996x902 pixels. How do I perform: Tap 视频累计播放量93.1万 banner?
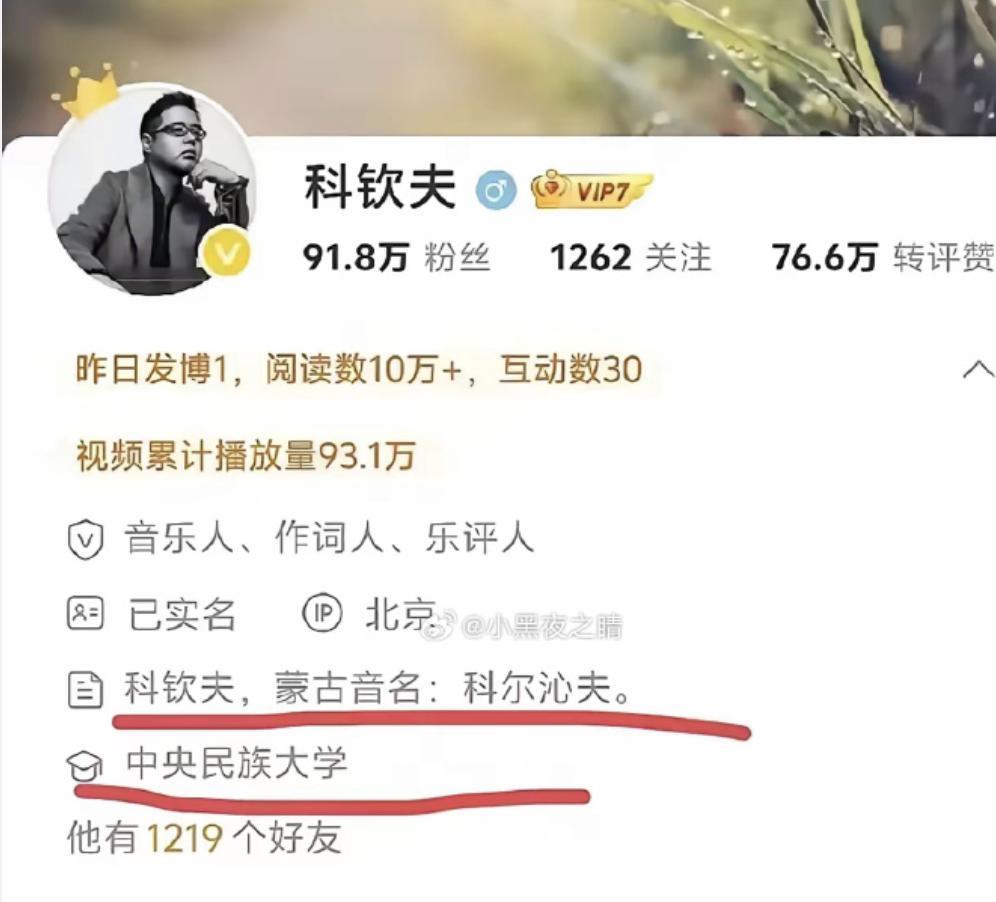coord(246,455)
